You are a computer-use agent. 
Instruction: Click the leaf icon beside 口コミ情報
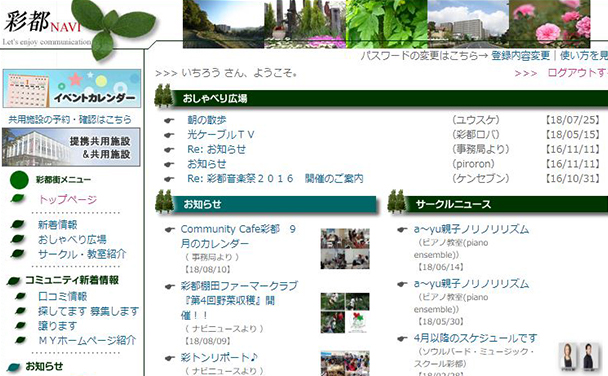[x=20, y=297]
